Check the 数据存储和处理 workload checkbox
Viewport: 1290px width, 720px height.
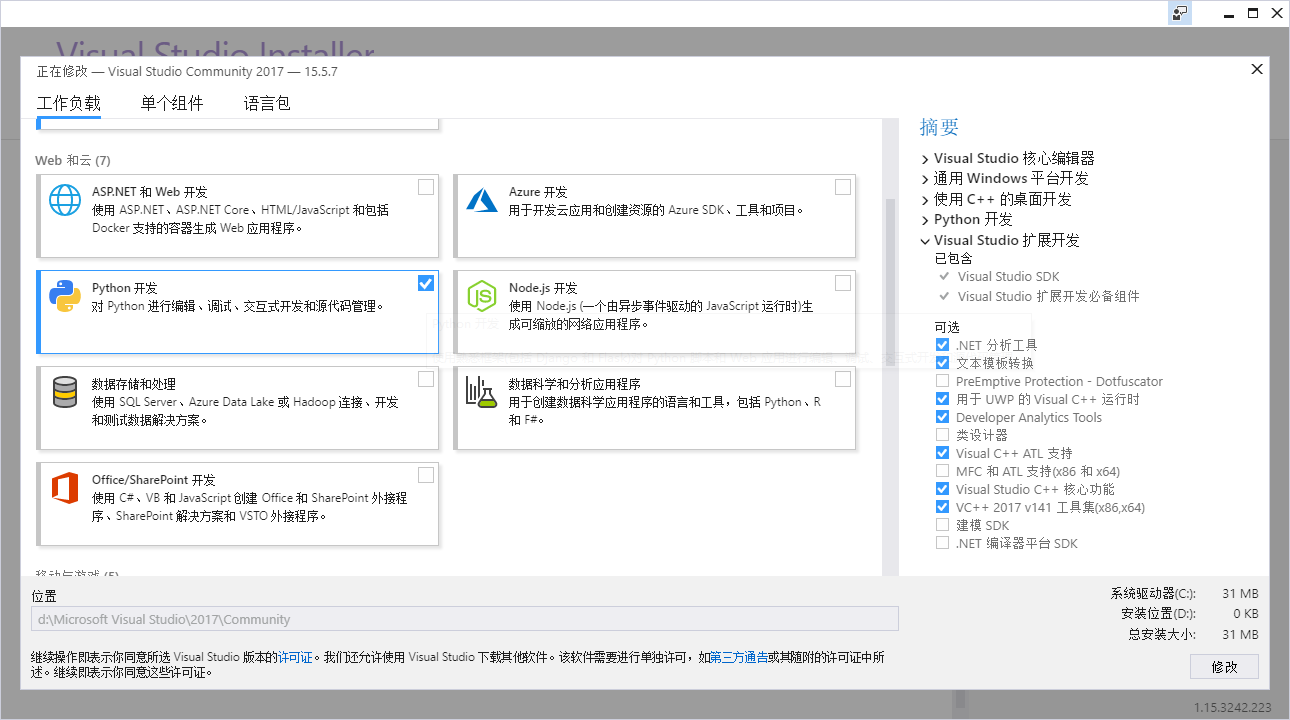click(x=426, y=379)
